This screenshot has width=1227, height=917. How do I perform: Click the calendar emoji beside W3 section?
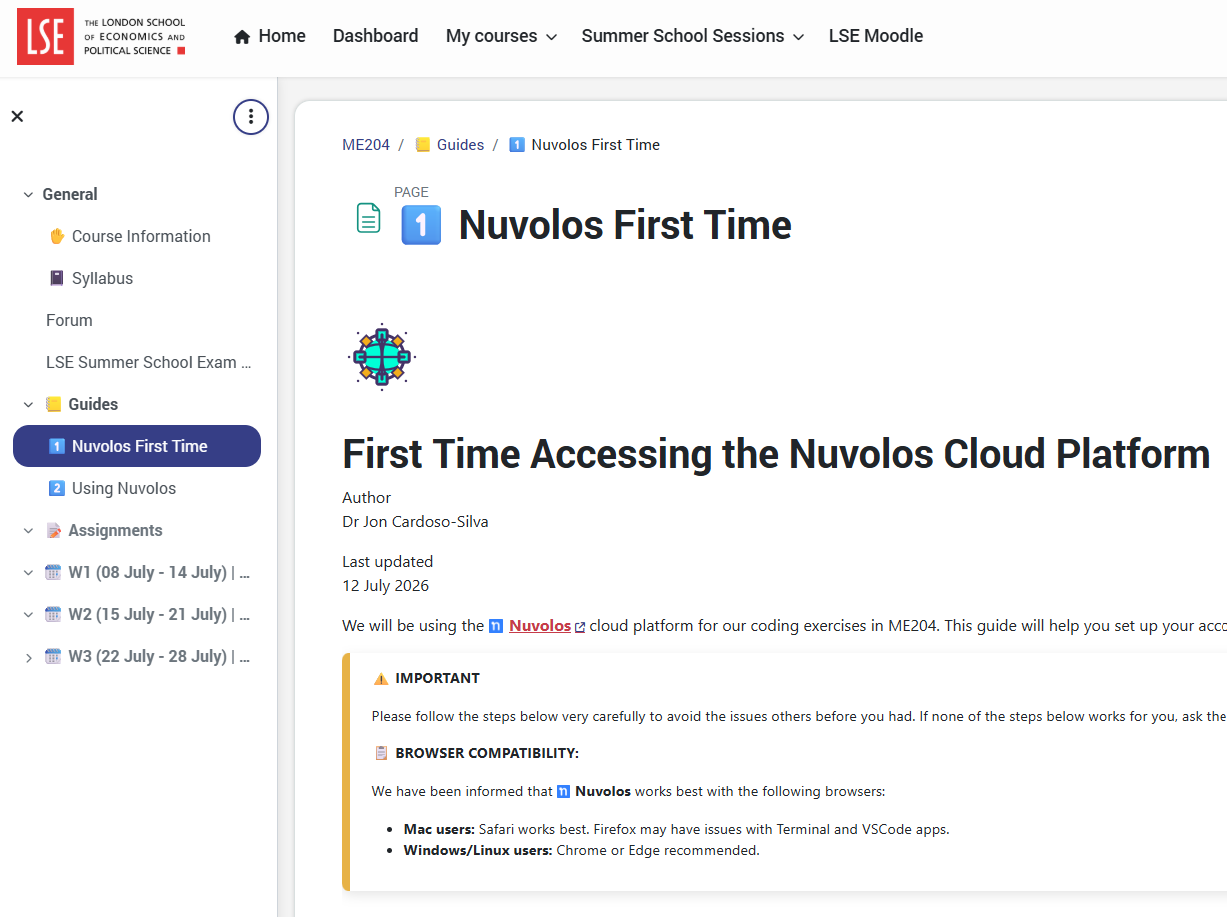point(54,656)
